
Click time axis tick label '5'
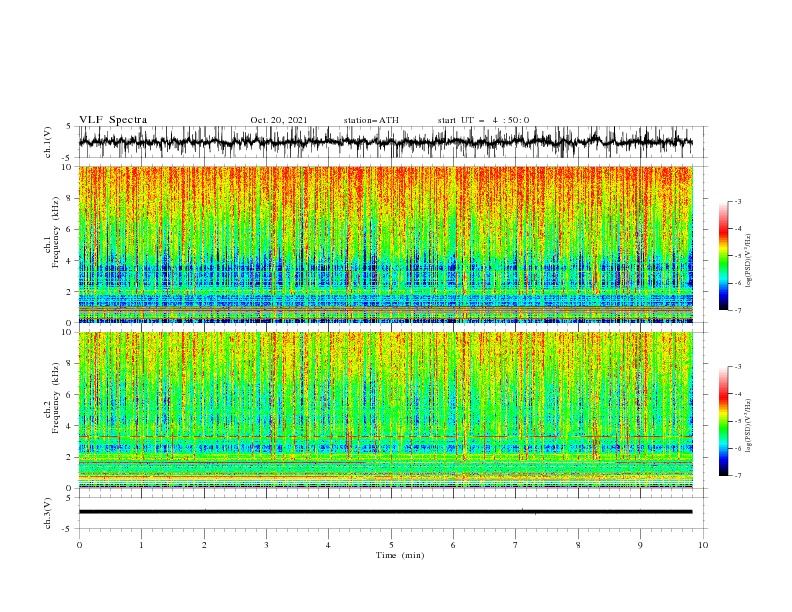[x=391, y=545]
